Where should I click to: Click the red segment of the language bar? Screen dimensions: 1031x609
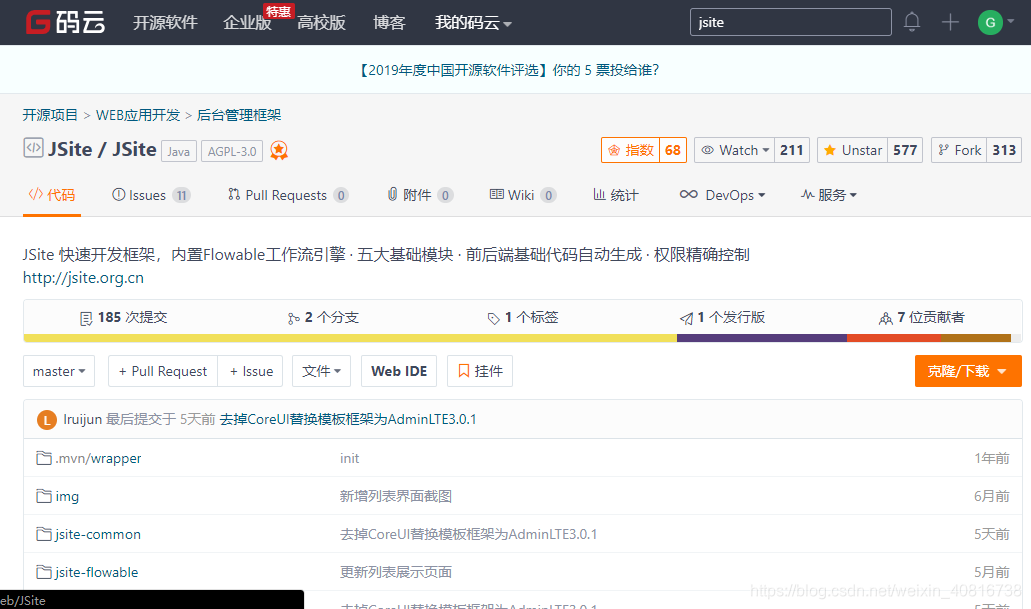[894, 338]
